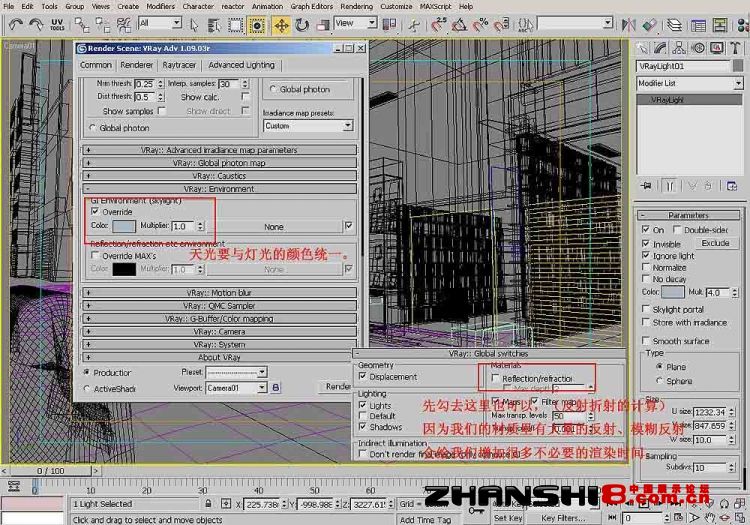The image size is (750, 525).
Task: Switch to the Display panel icon
Action: [717, 48]
